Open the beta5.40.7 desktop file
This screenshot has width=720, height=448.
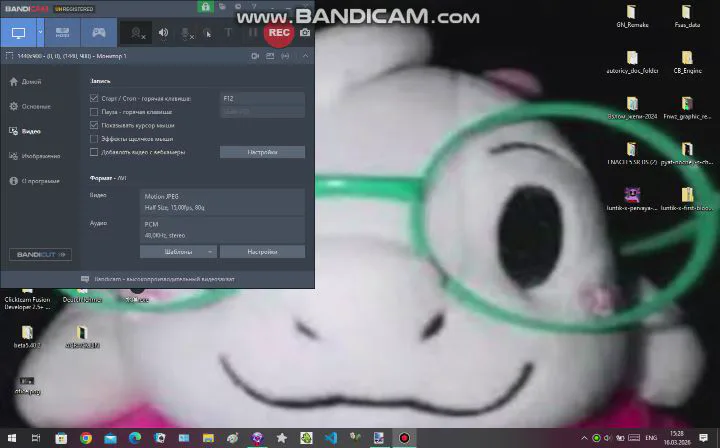(27, 336)
